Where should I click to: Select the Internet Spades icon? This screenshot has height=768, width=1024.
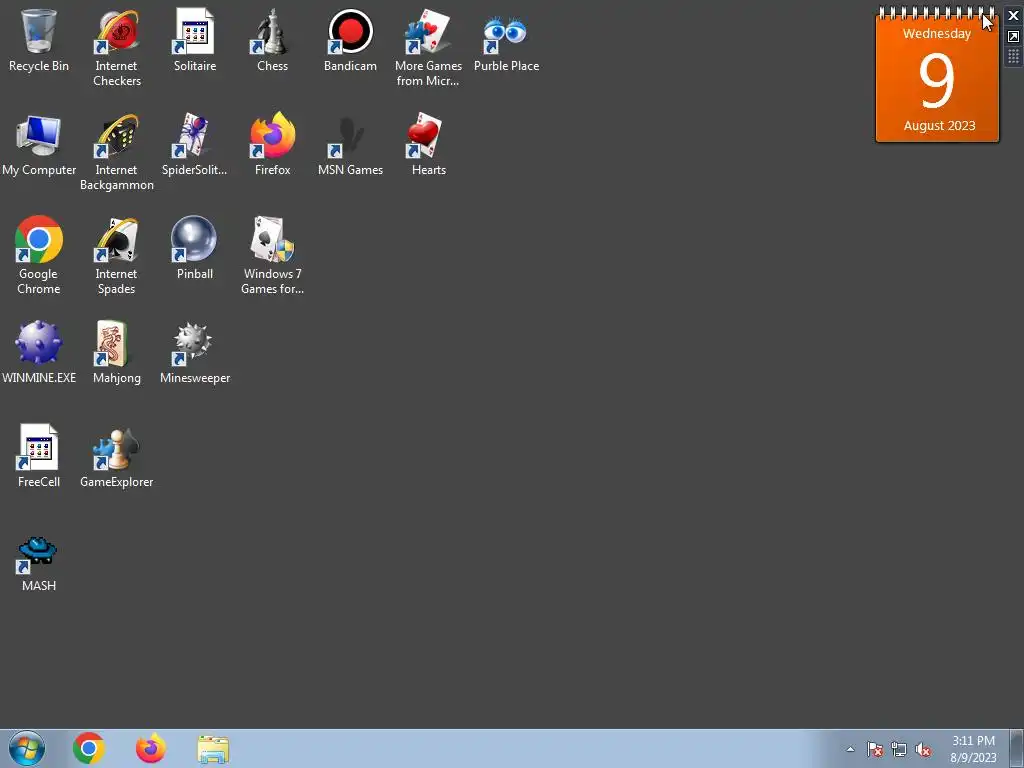pos(116,256)
